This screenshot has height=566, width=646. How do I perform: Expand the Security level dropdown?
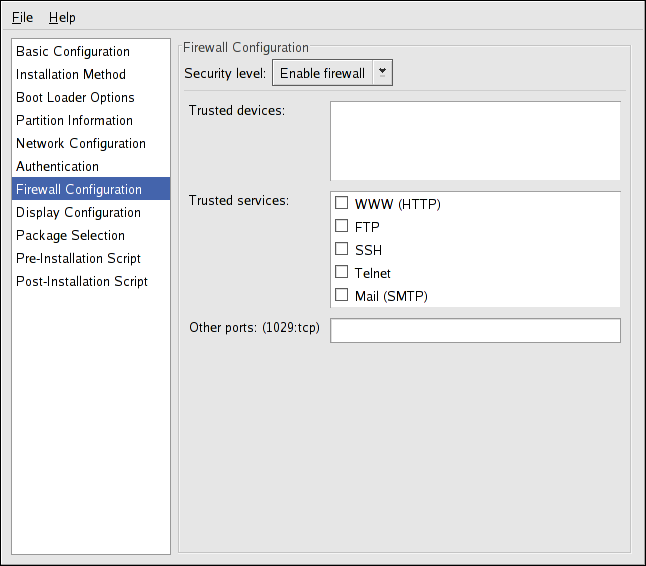coord(332,73)
